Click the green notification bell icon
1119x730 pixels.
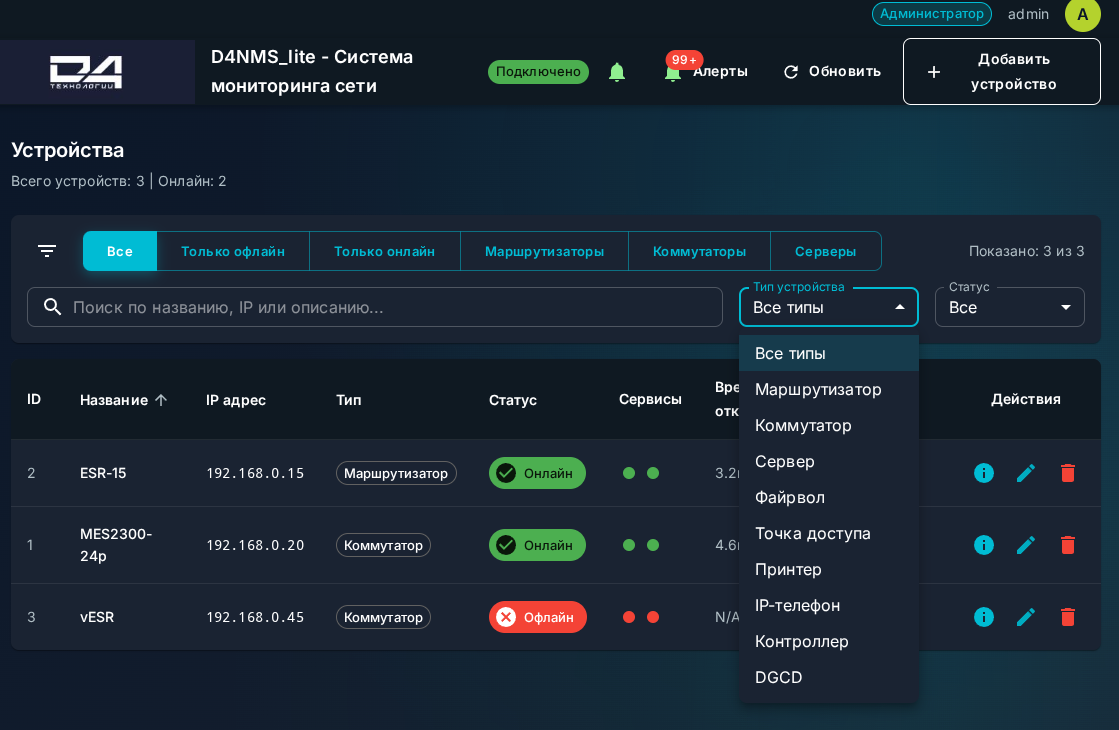click(617, 72)
